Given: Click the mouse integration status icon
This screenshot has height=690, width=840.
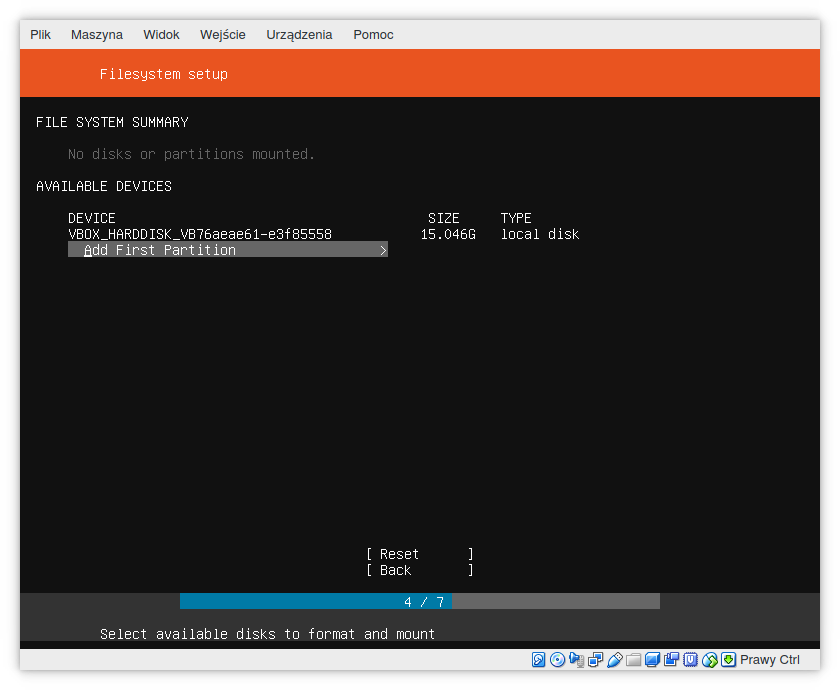Looking at the screenshot, I should pyautogui.click(x=709, y=659).
